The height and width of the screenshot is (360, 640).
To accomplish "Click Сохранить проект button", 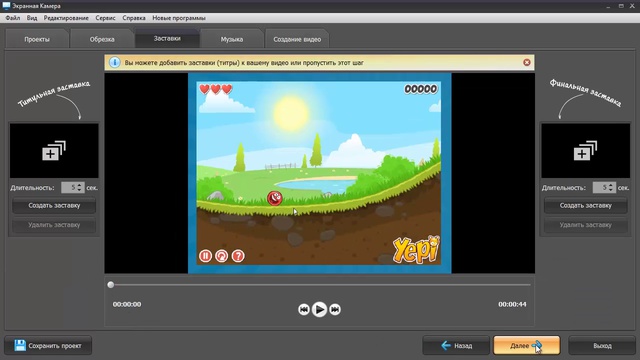I will point(48,346).
